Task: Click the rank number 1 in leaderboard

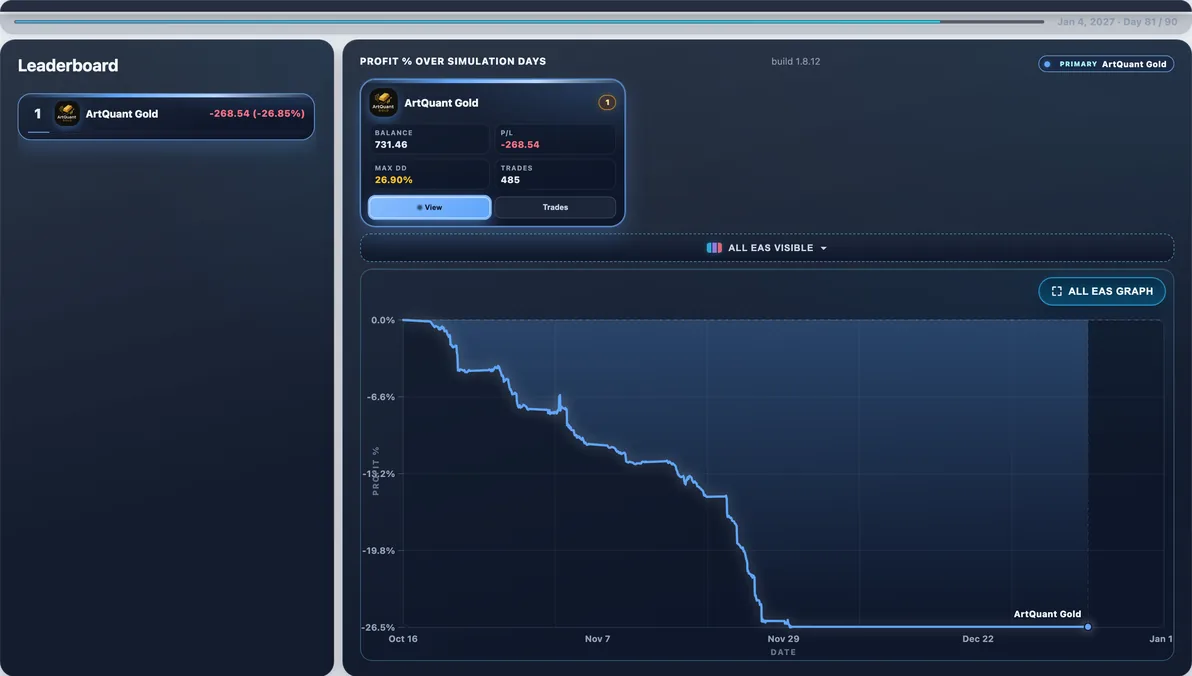Action: (37, 113)
